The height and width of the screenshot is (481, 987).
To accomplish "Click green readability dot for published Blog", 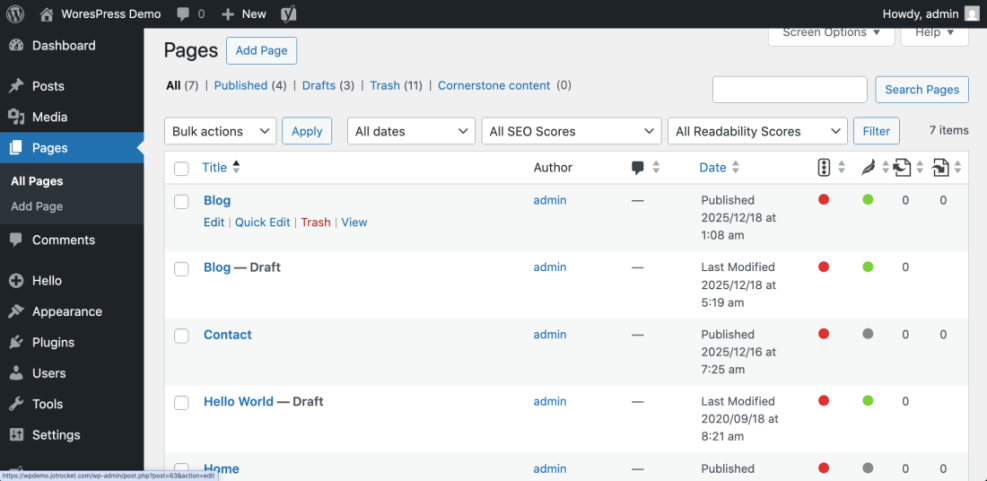I will point(868,200).
